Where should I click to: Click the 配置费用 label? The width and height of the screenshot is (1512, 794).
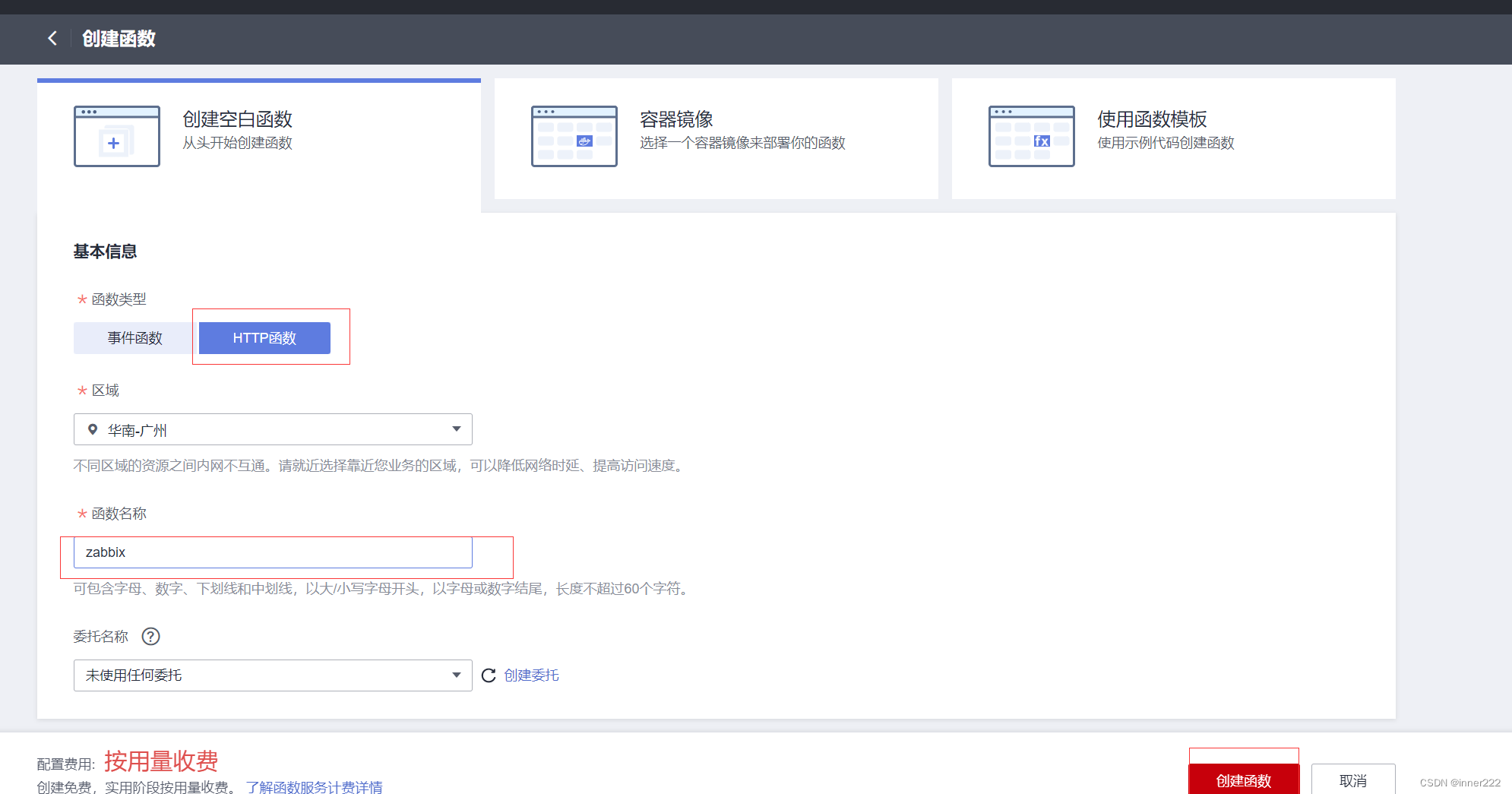tap(65, 764)
